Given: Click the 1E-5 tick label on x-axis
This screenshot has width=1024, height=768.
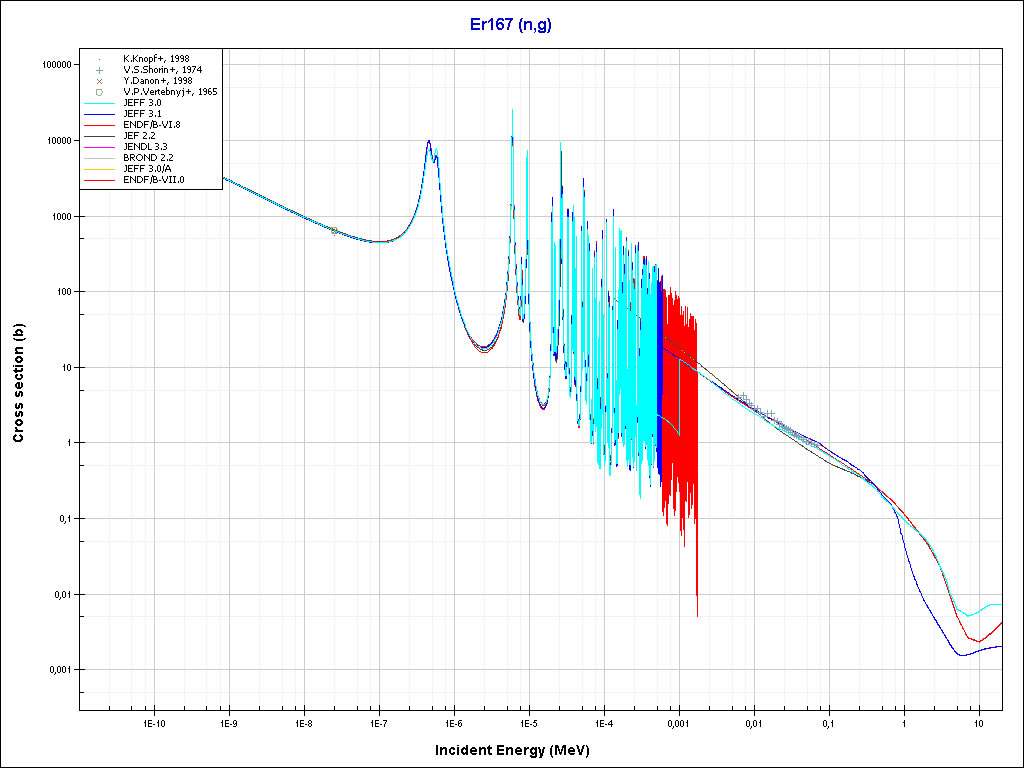Looking at the screenshot, I should (528, 722).
